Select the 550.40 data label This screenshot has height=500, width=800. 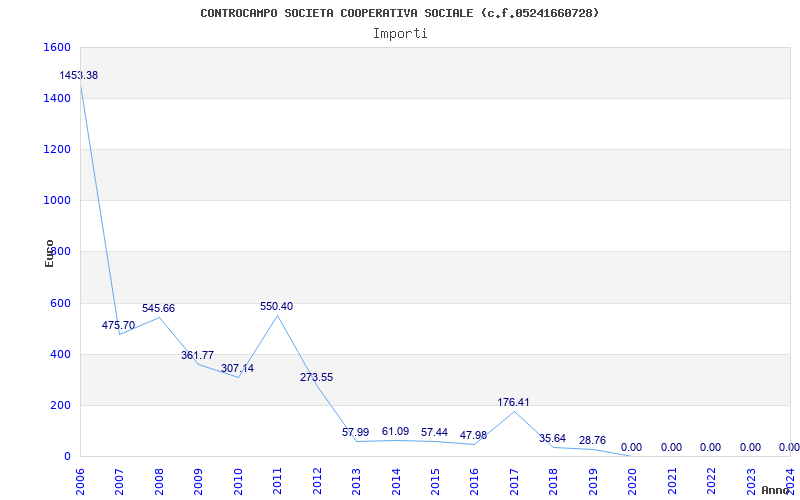[x=277, y=307]
